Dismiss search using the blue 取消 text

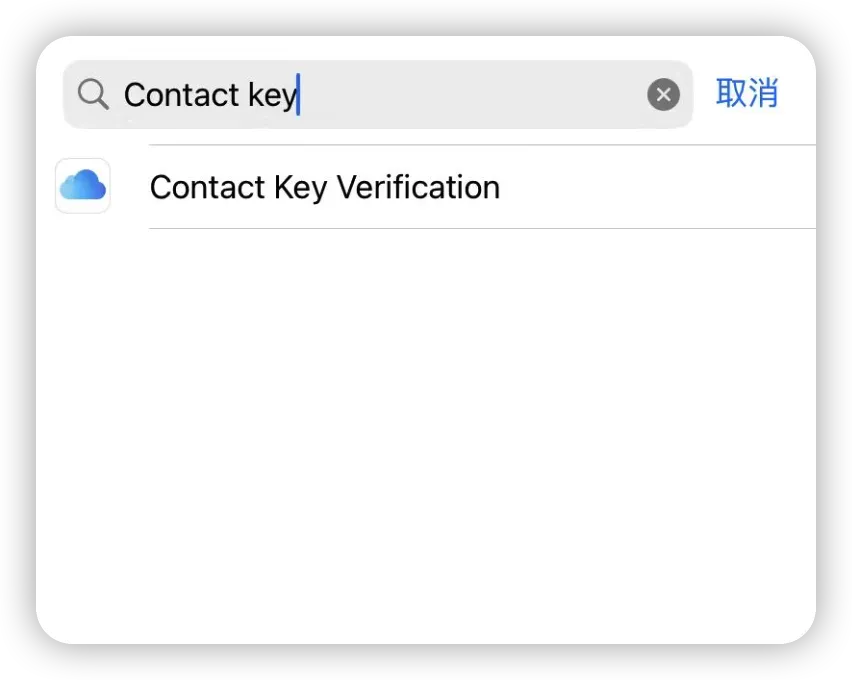point(747,93)
